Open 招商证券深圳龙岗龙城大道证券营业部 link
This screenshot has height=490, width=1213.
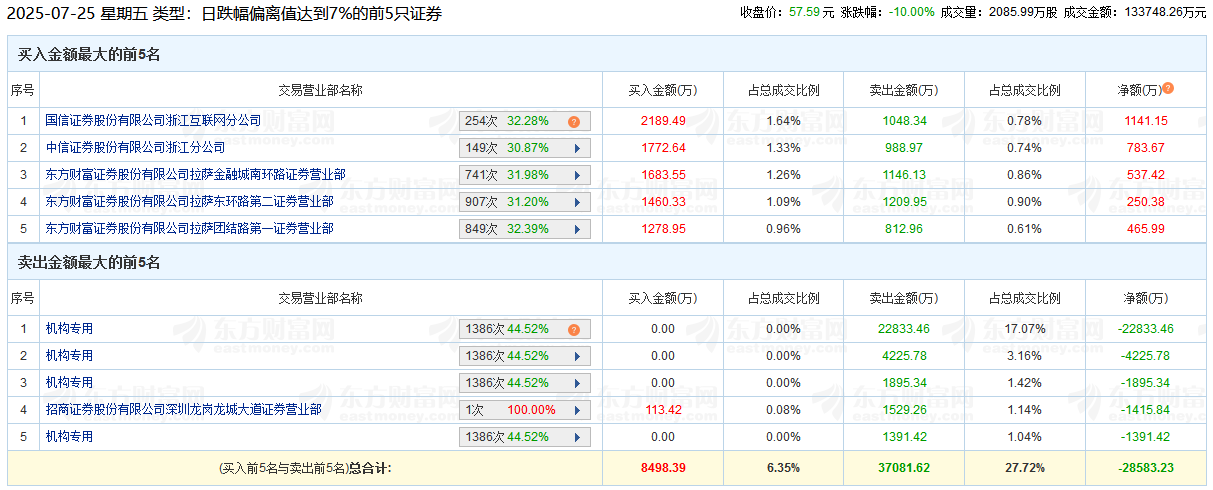tap(183, 410)
